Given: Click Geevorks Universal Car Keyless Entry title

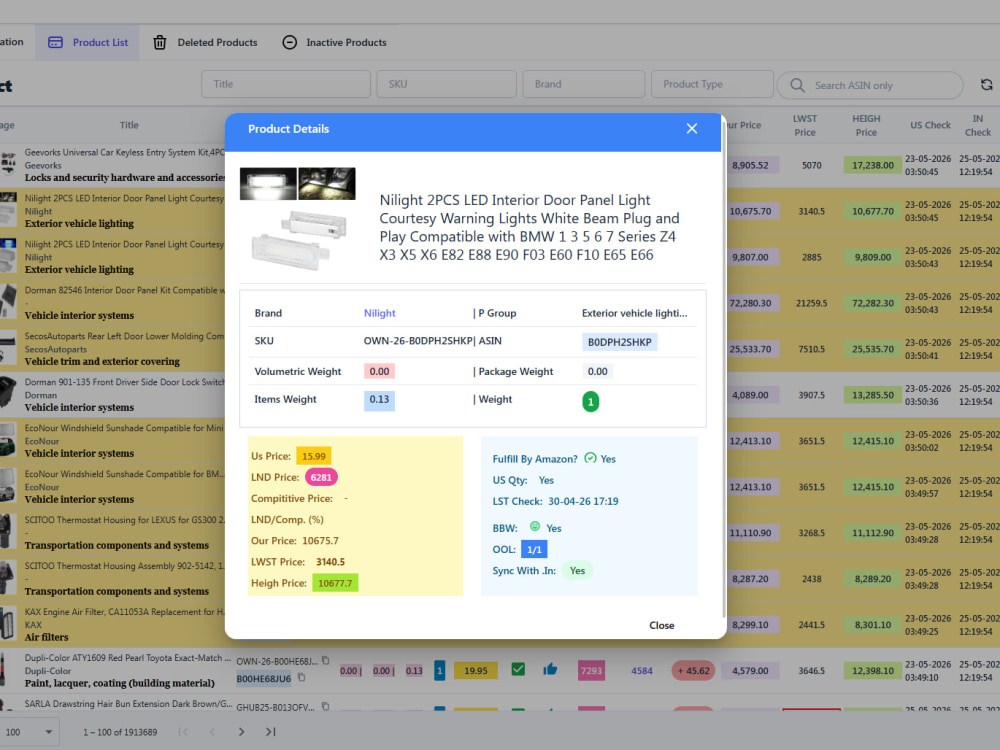Looking at the screenshot, I should (x=124, y=152).
